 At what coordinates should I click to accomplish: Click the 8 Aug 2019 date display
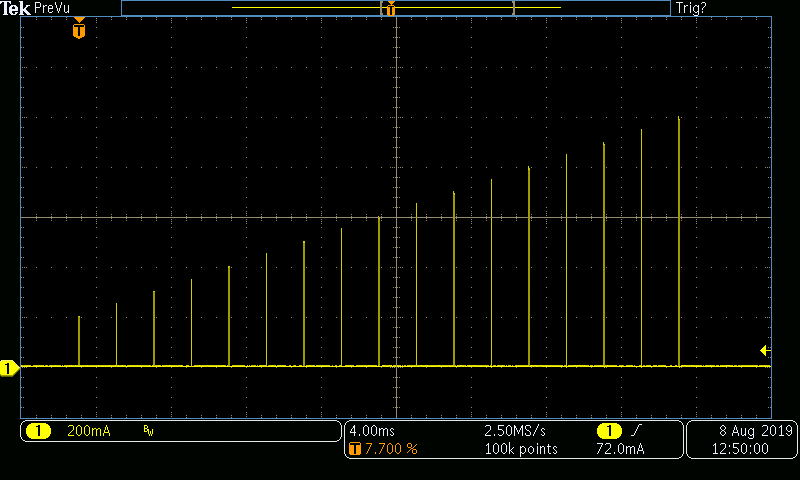756,431
